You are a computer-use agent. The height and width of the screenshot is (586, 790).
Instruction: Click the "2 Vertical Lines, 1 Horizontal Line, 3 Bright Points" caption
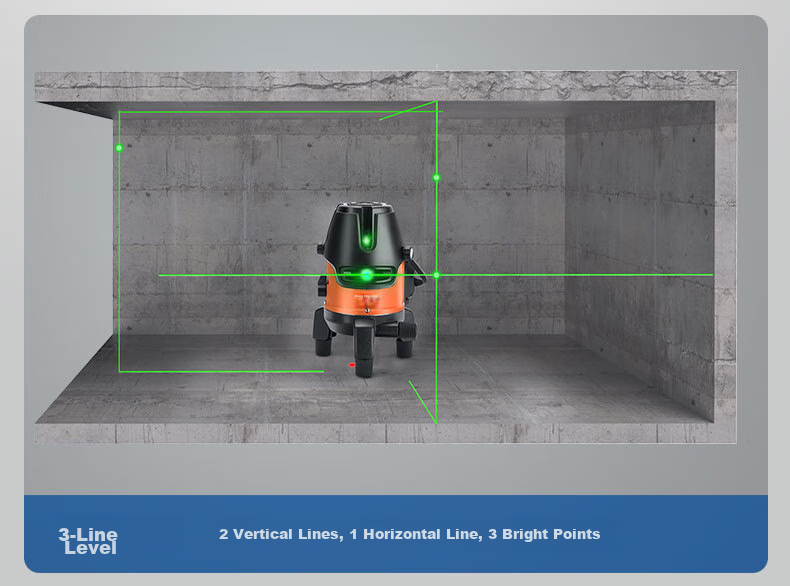410,534
